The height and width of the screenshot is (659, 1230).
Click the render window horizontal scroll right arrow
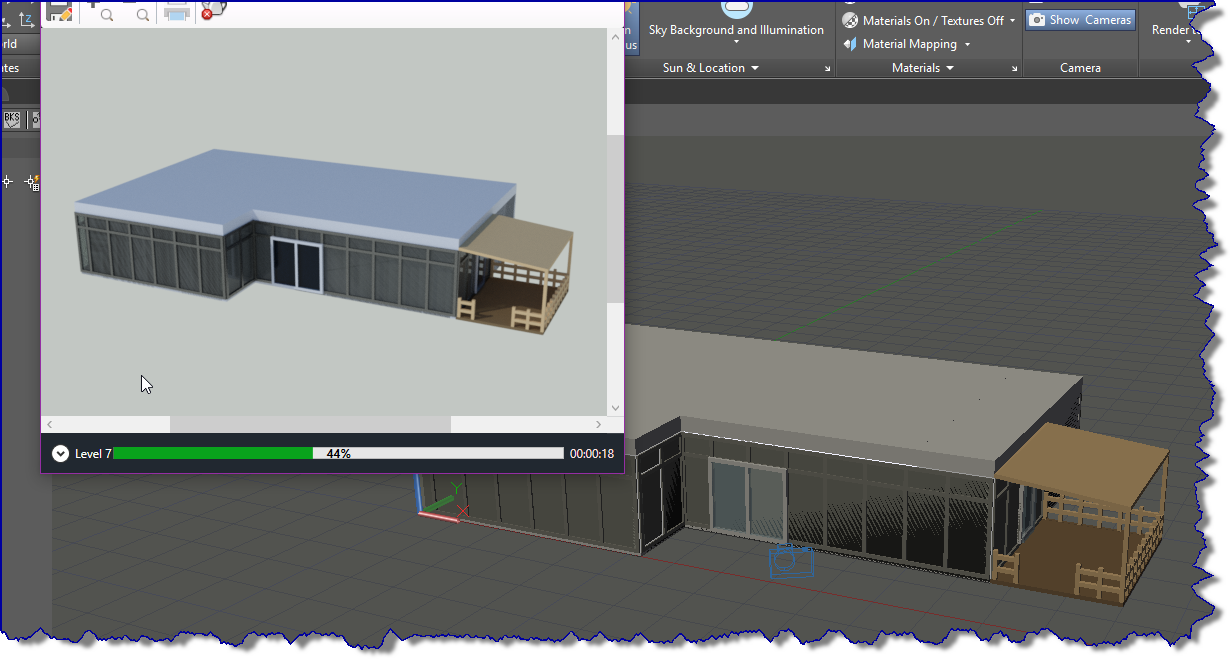(x=599, y=425)
